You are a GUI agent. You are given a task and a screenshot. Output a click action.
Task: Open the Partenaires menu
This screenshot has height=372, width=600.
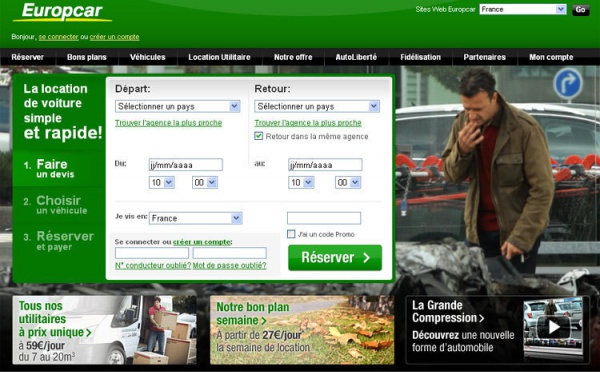[484, 57]
